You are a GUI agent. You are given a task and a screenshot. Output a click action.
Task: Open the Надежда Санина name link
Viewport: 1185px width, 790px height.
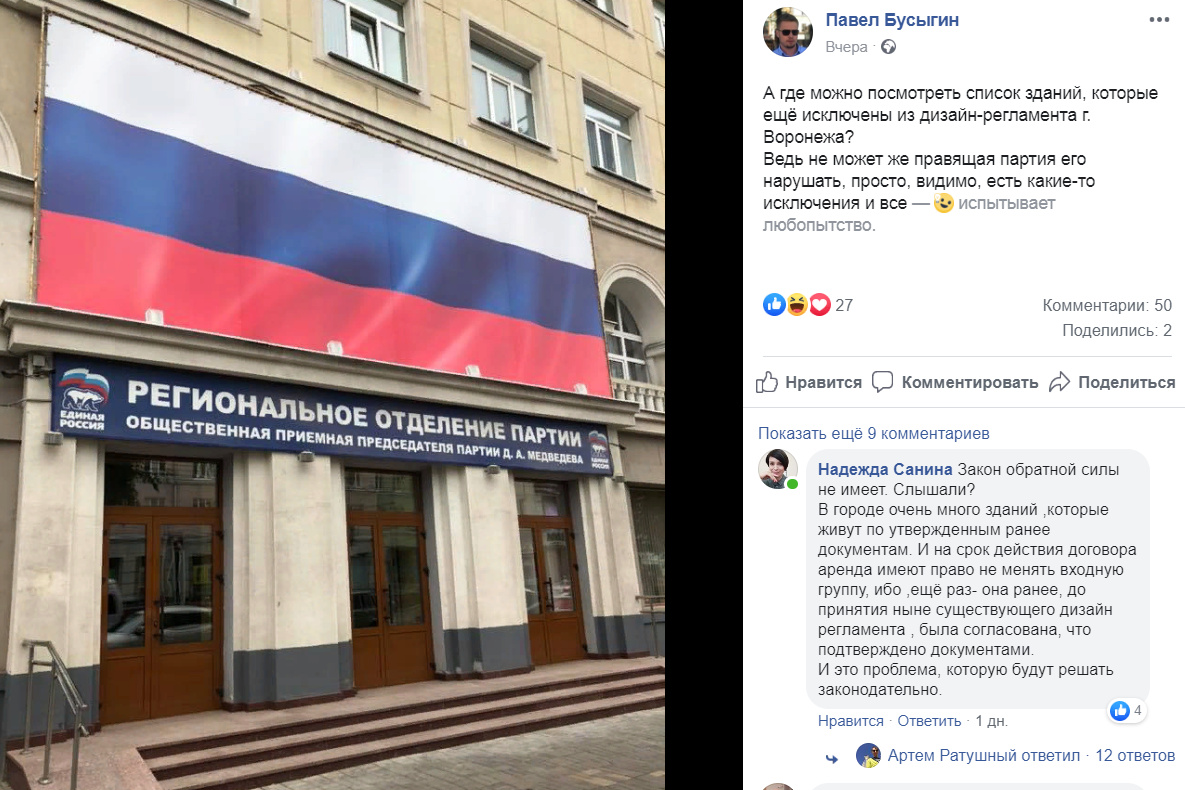885,469
